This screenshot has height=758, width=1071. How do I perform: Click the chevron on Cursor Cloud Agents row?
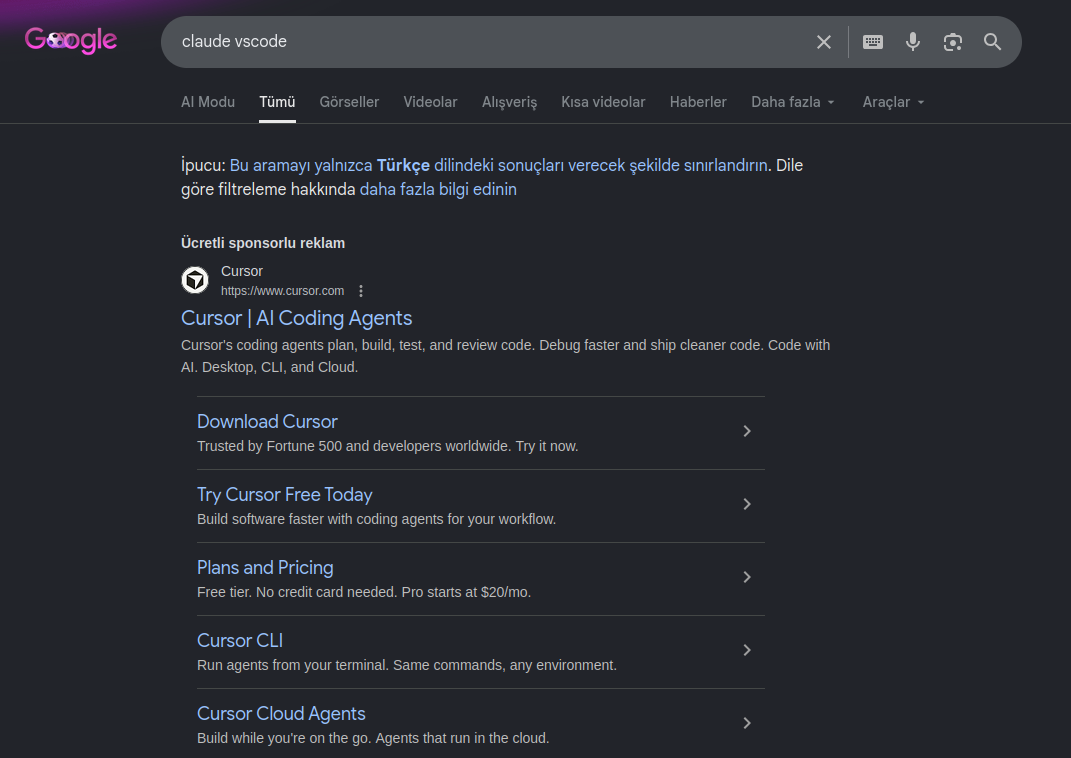point(747,723)
